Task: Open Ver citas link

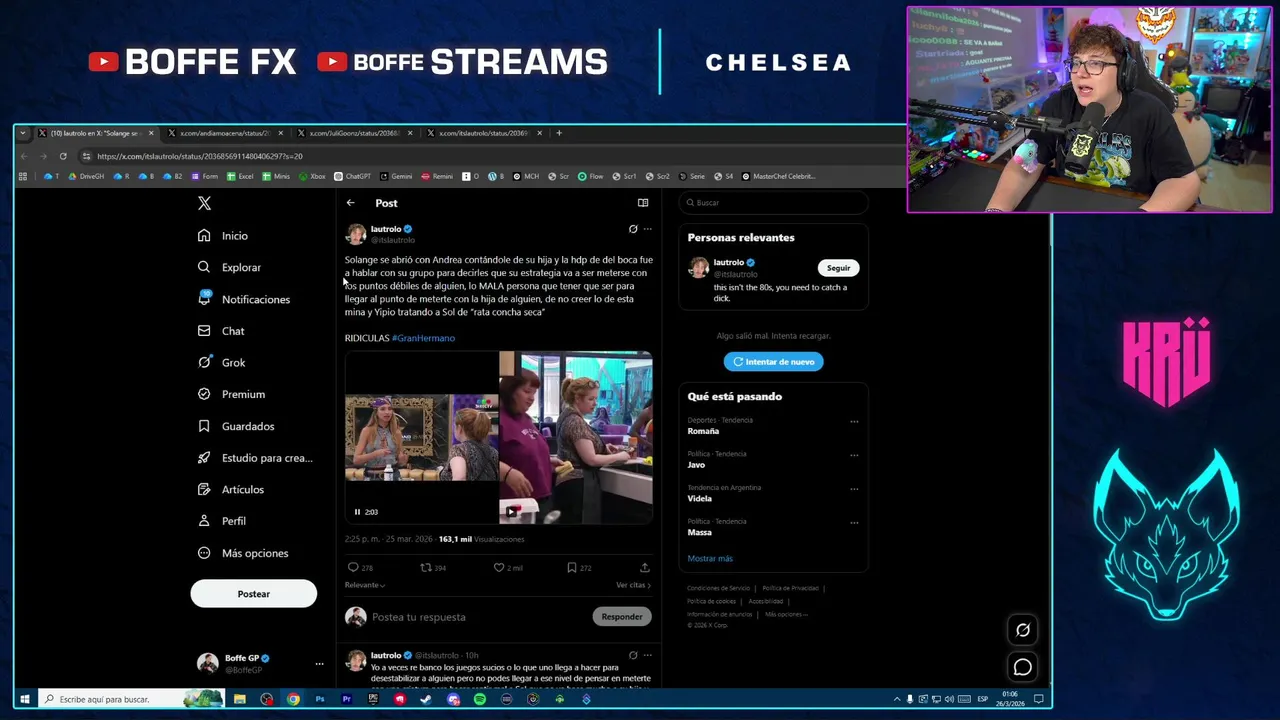Action: pyautogui.click(x=634, y=585)
